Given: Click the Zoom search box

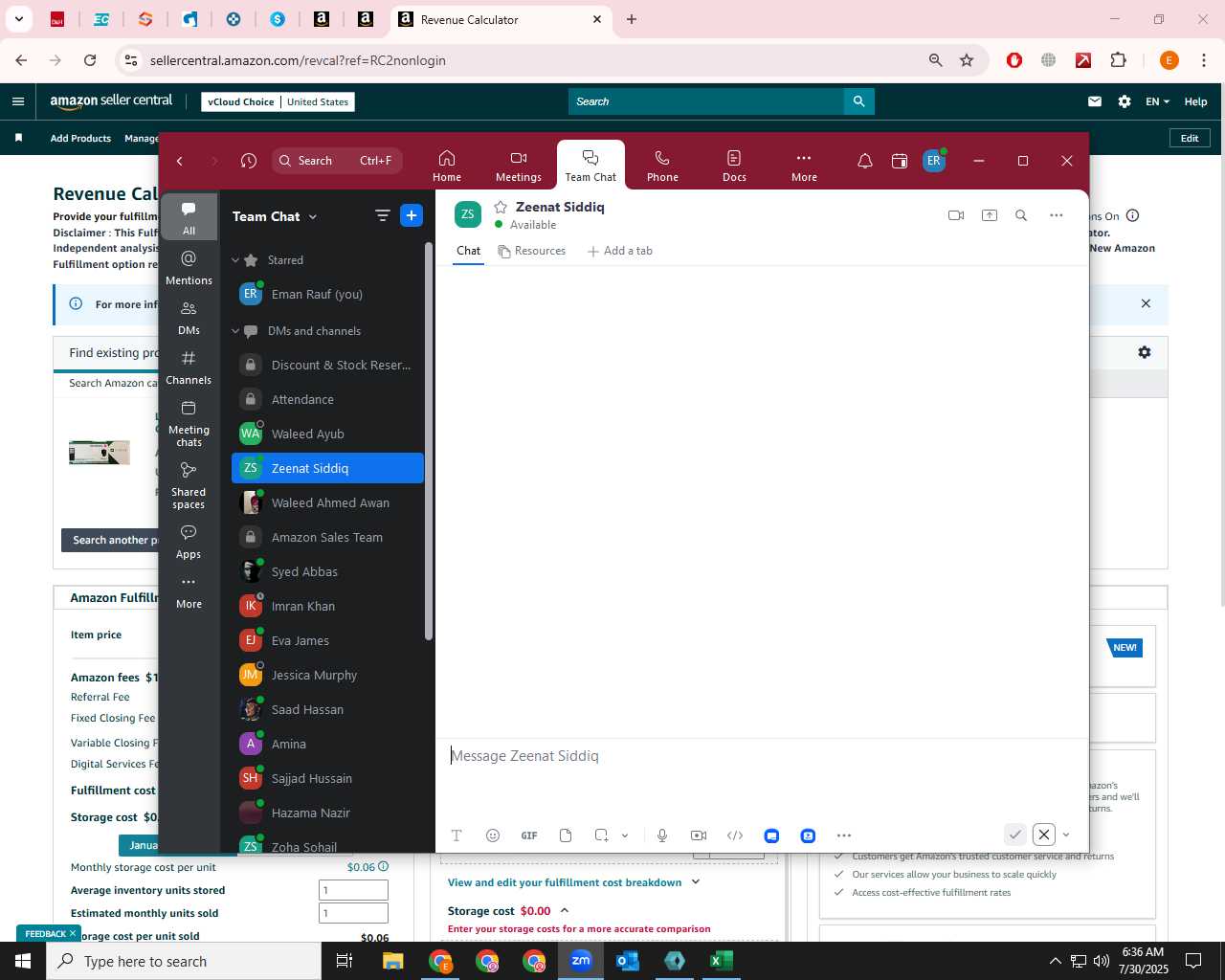Looking at the screenshot, I should click(337, 161).
